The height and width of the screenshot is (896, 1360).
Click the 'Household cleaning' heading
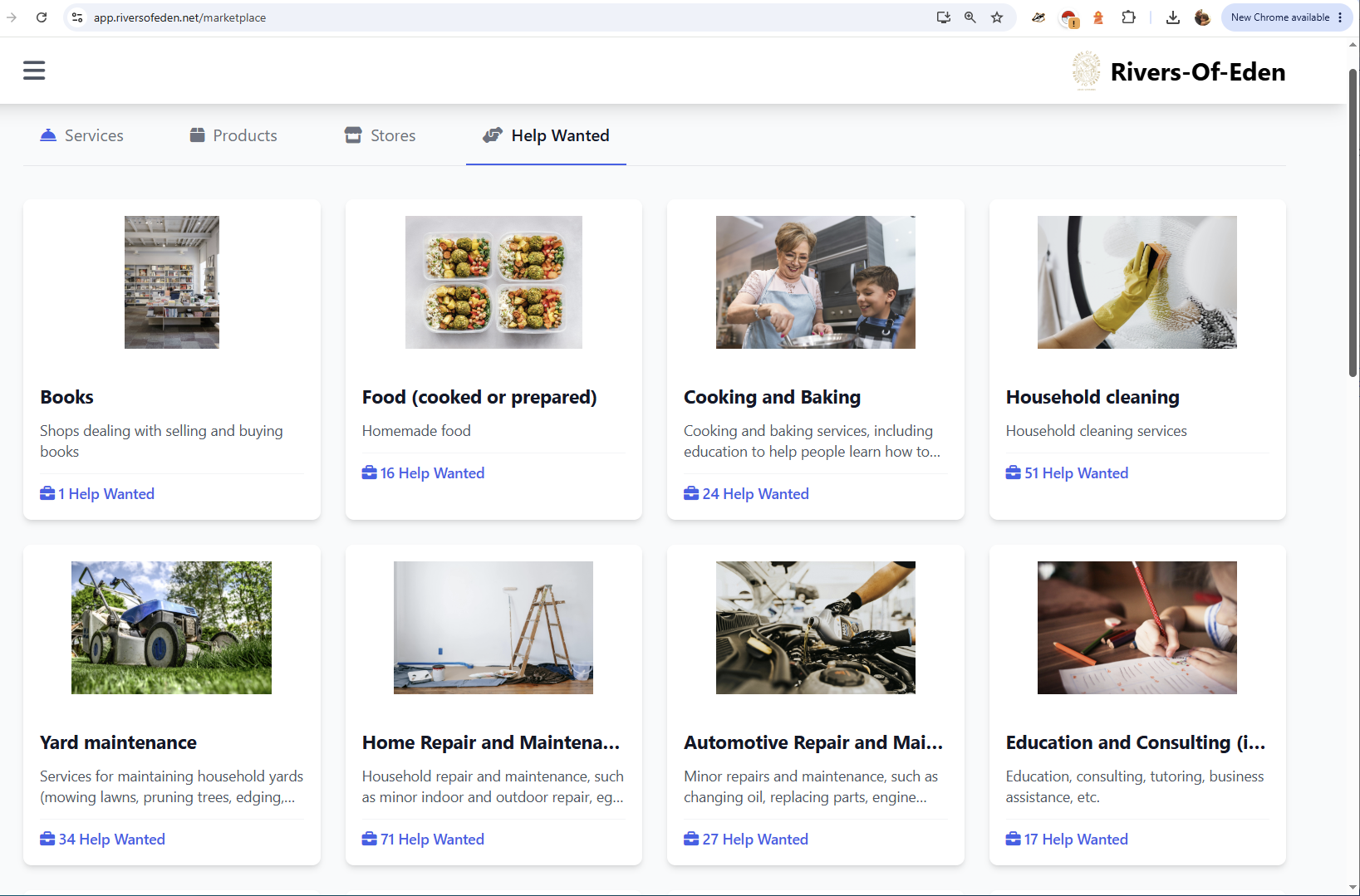pos(1092,397)
